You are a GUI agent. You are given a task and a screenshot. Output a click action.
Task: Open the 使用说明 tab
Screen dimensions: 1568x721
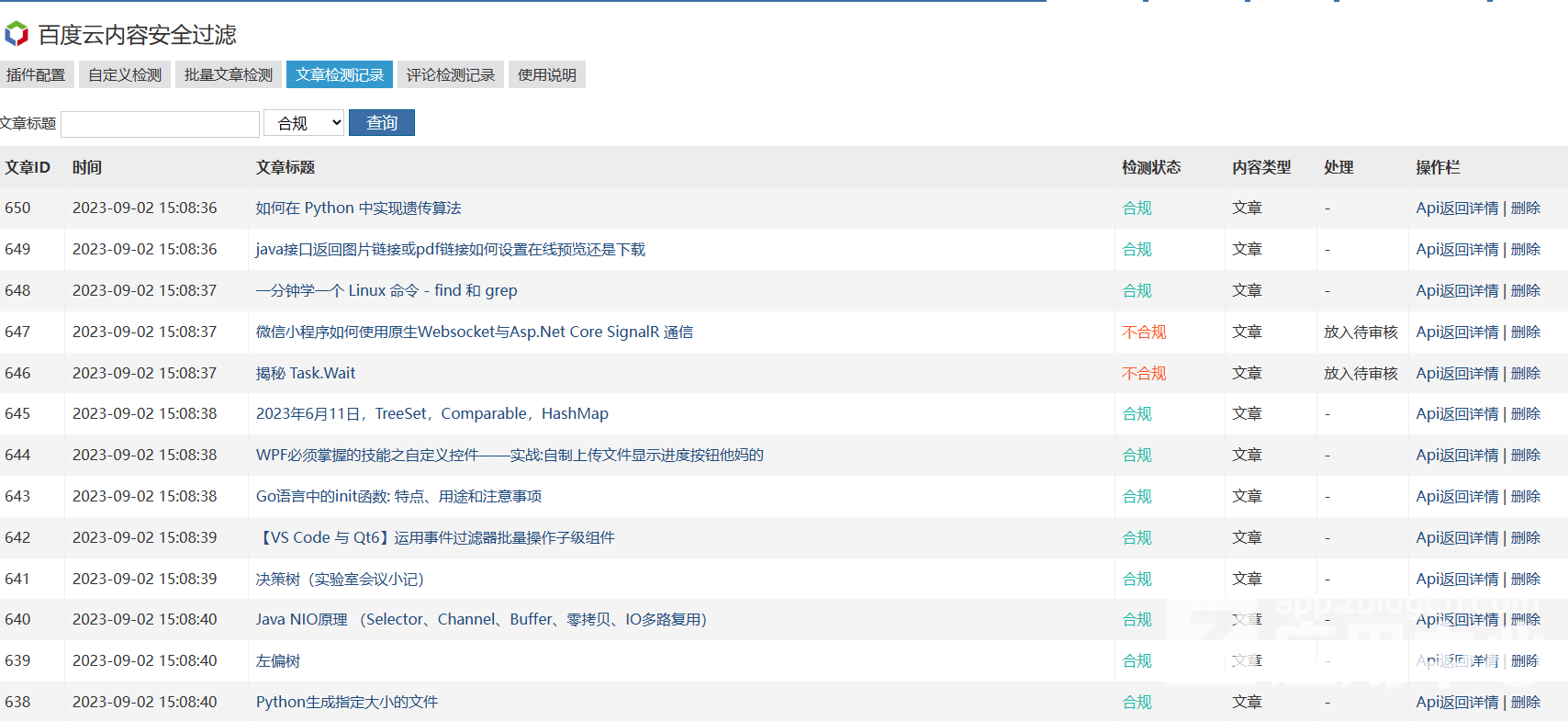pos(547,75)
